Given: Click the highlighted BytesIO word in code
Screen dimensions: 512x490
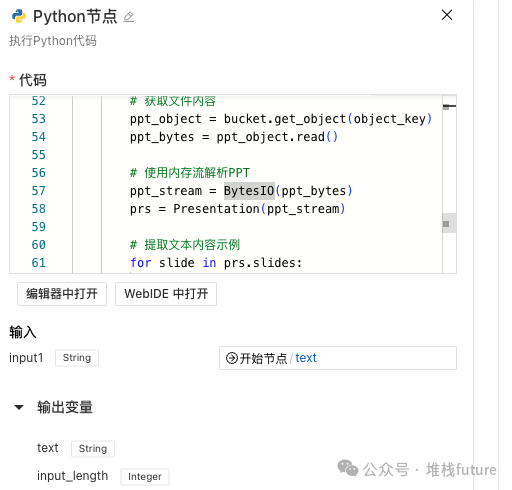Looking at the screenshot, I should point(249,191).
